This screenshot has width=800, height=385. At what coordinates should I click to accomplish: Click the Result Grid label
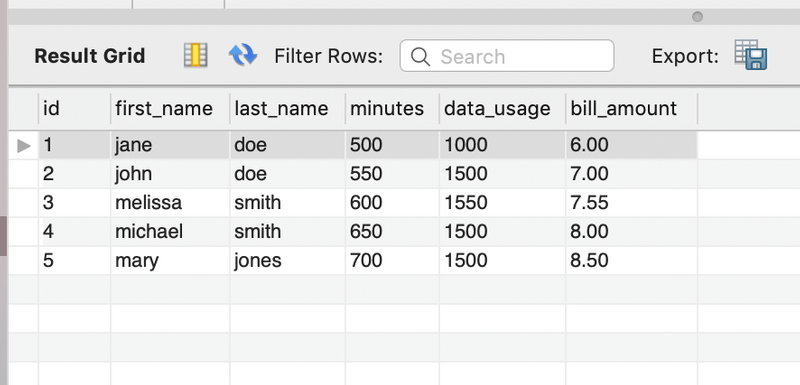click(90, 56)
